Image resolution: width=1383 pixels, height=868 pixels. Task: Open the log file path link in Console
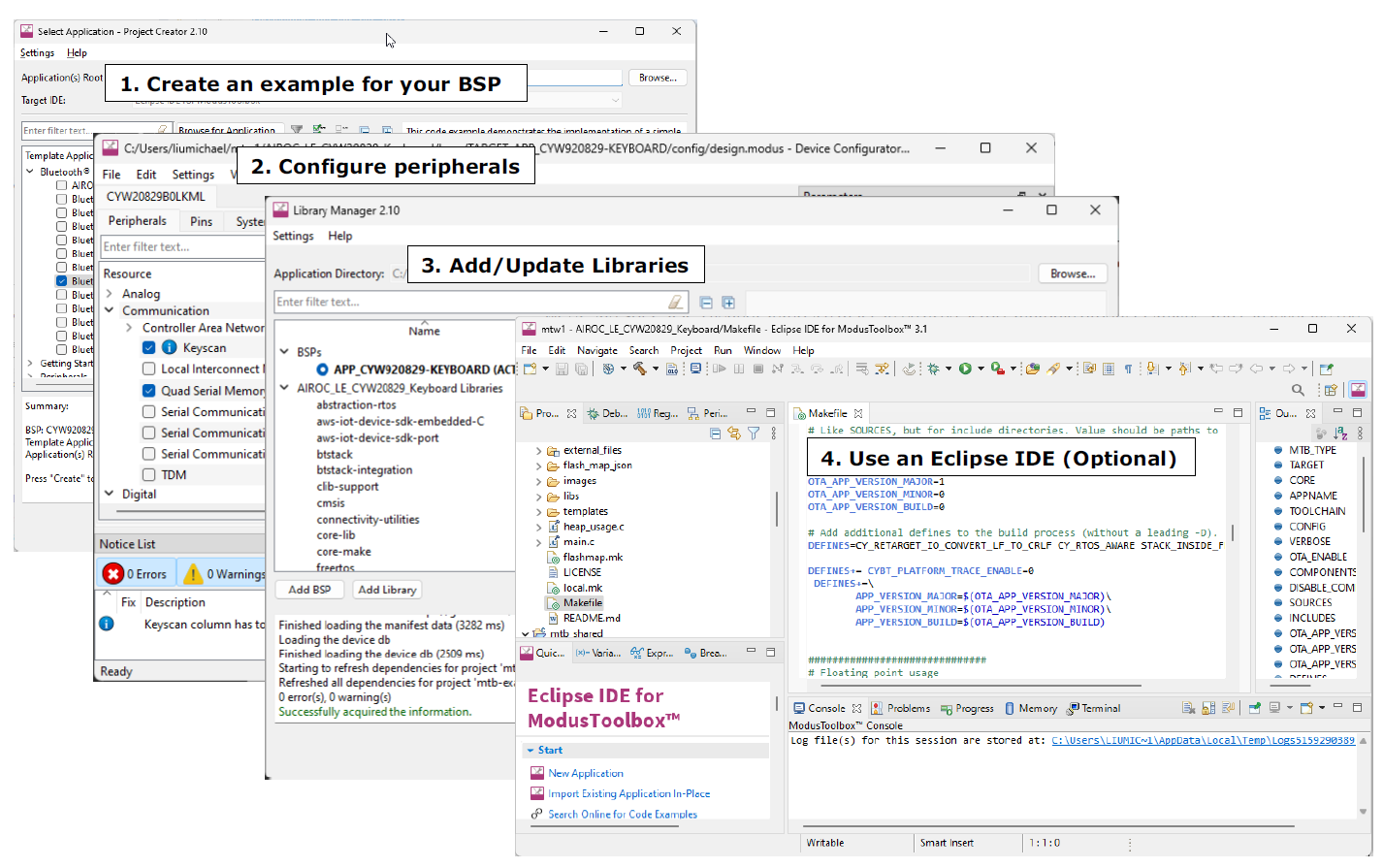[1204, 740]
